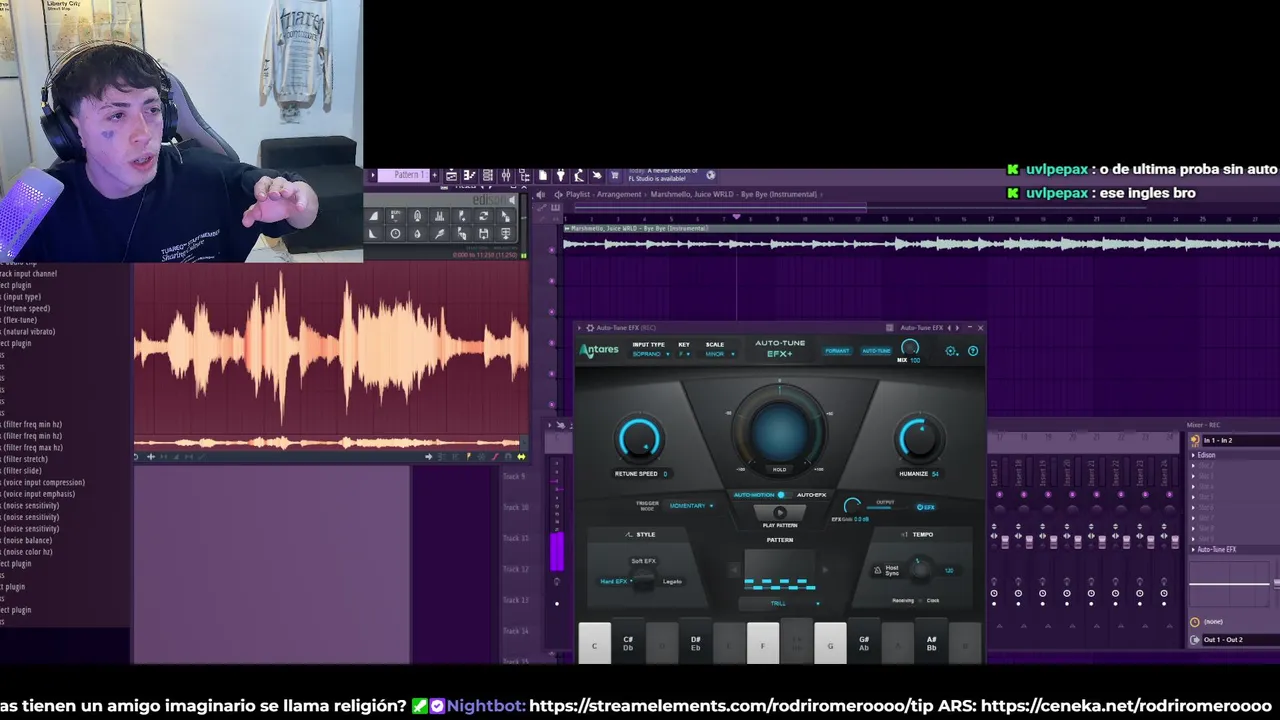Select the Legato style option
Viewport: 1280px width, 720px height.
coord(672,582)
